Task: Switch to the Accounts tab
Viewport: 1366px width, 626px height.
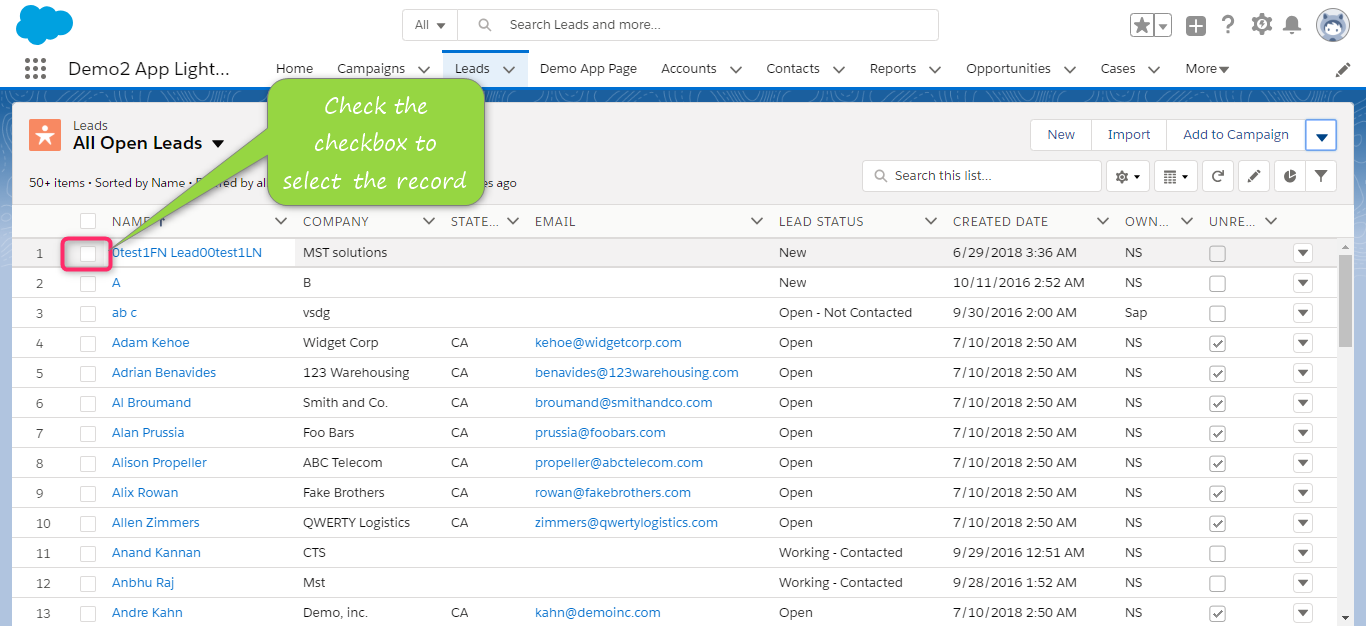Action: point(689,69)
